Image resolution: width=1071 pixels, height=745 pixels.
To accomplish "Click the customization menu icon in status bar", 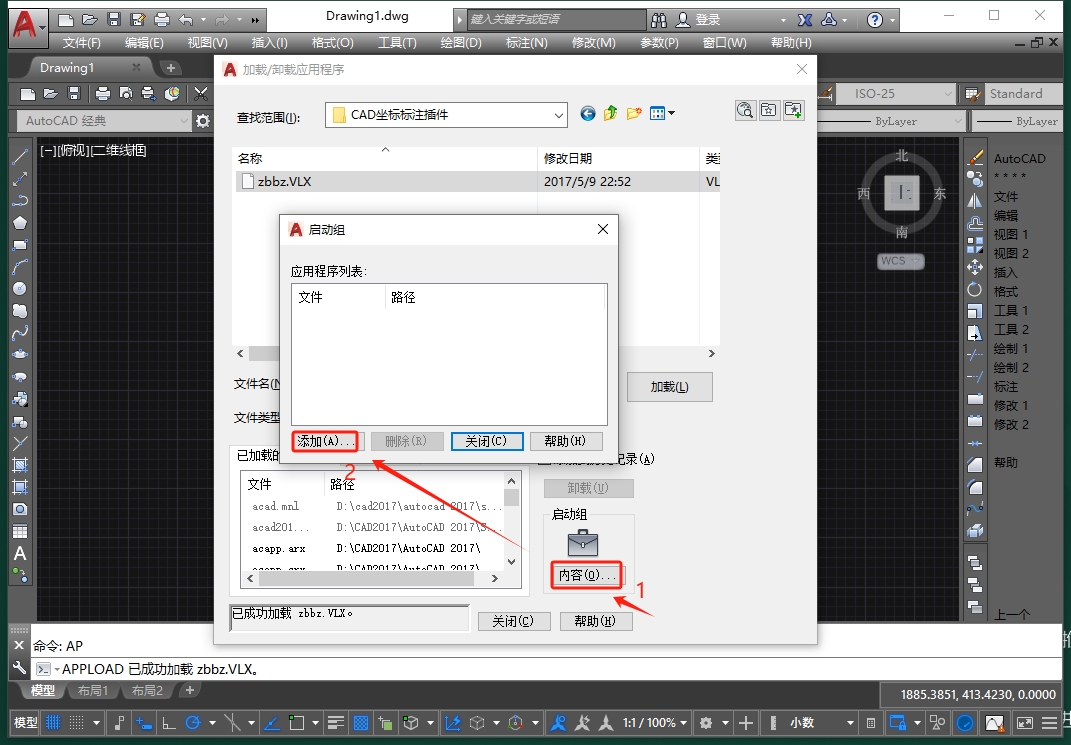I will 1050,722.
